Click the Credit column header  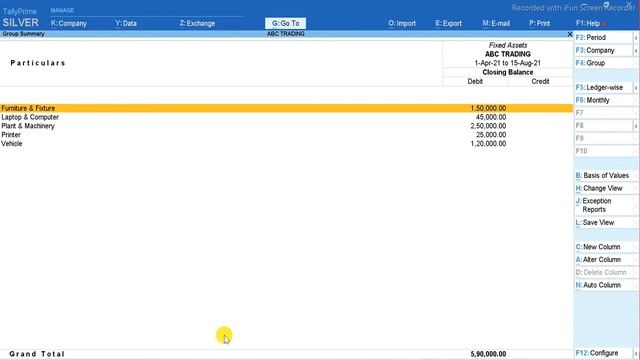pos(540,81)
